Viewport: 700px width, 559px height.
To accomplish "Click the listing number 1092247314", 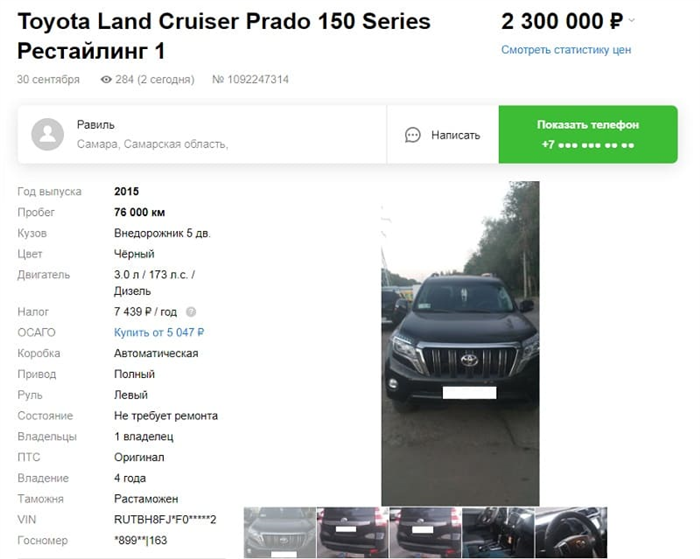I will 250,79.
